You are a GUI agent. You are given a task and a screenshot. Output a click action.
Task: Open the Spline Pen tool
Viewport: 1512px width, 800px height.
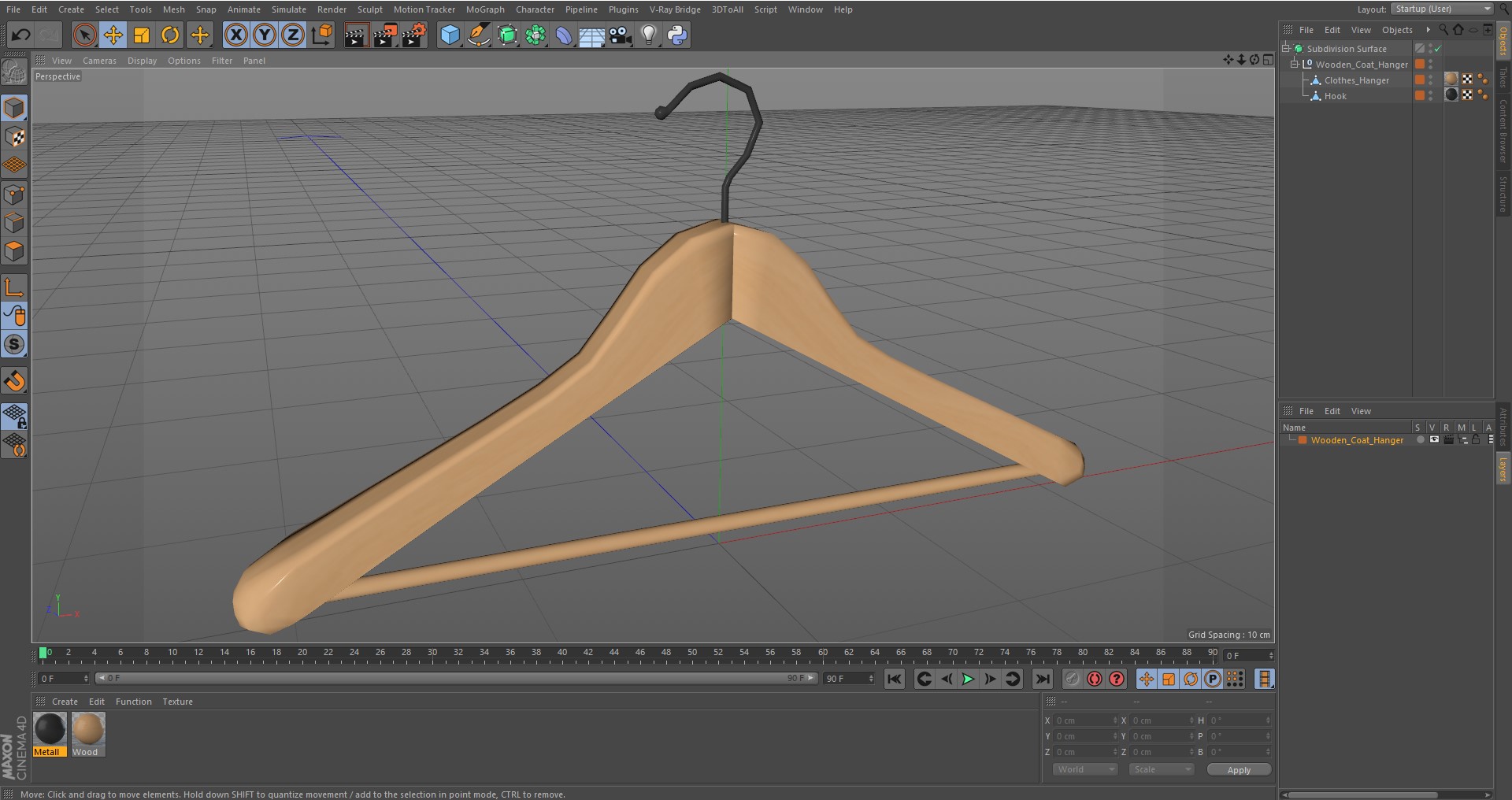pos(478,35)
